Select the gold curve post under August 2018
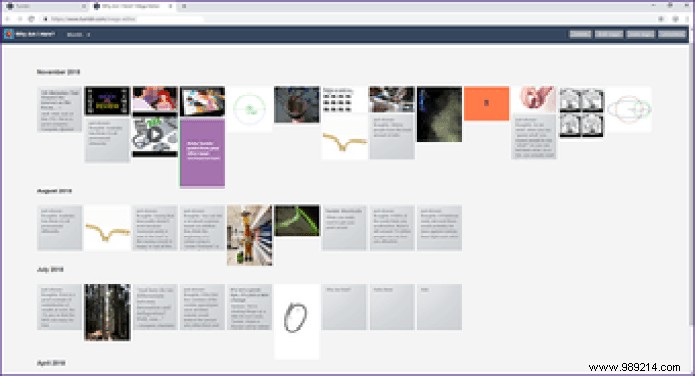Image resolution: width=695 pixels, height=376 pixels. click(107, 228)
